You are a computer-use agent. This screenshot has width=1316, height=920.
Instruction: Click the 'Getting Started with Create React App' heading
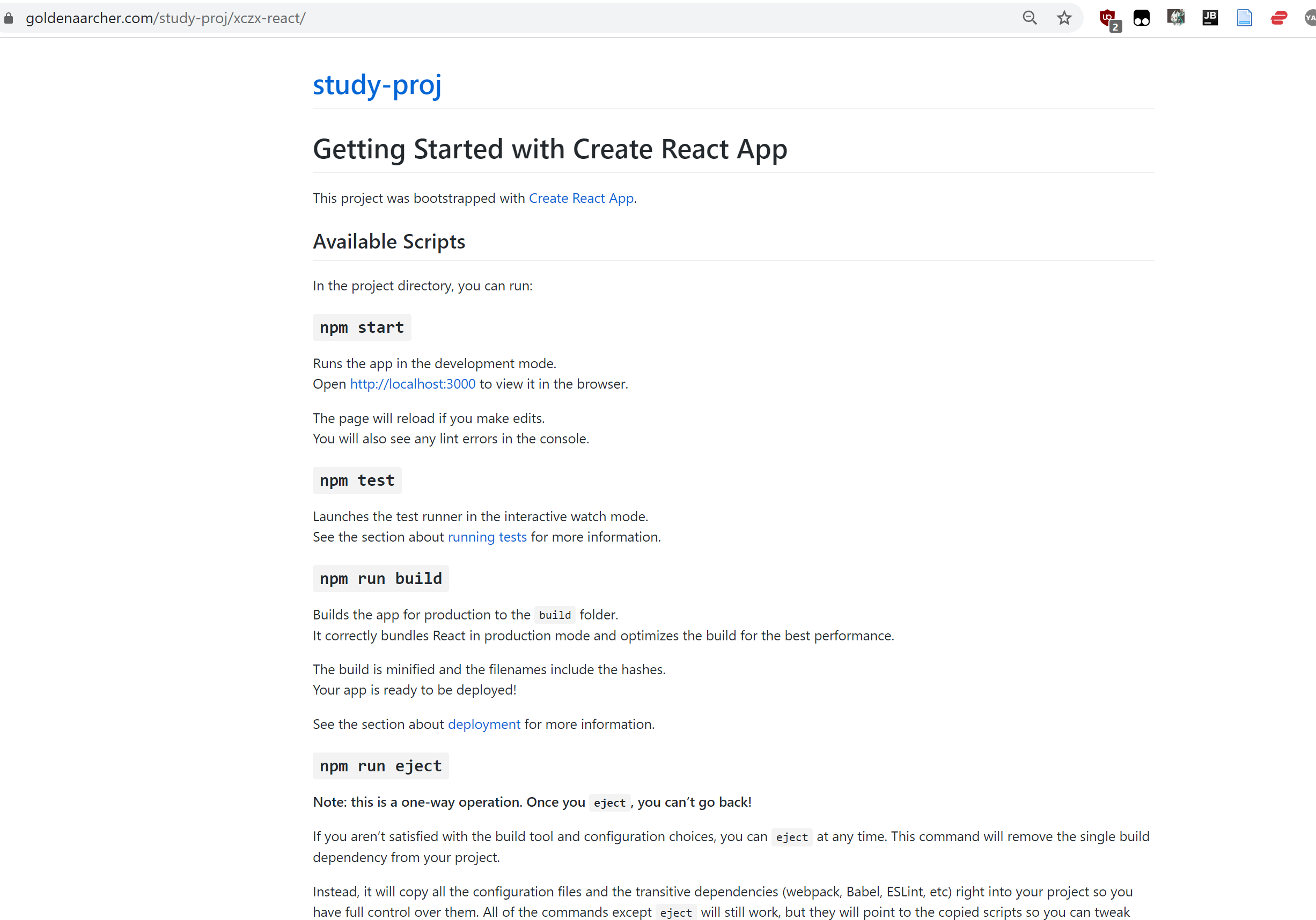coord(550,149)
